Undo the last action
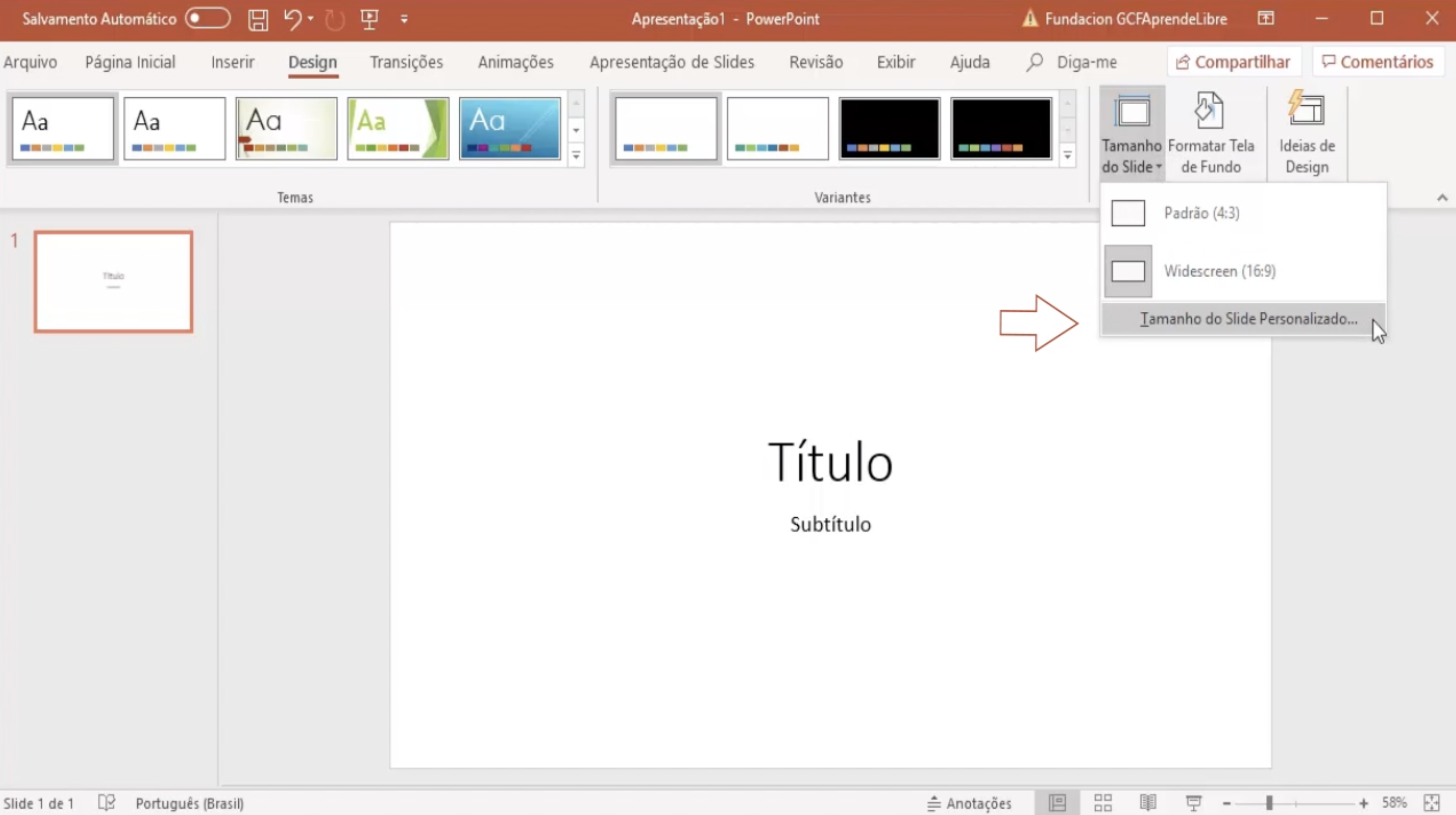This screenshot has height=815, width=1456. [x=293, y=19]
